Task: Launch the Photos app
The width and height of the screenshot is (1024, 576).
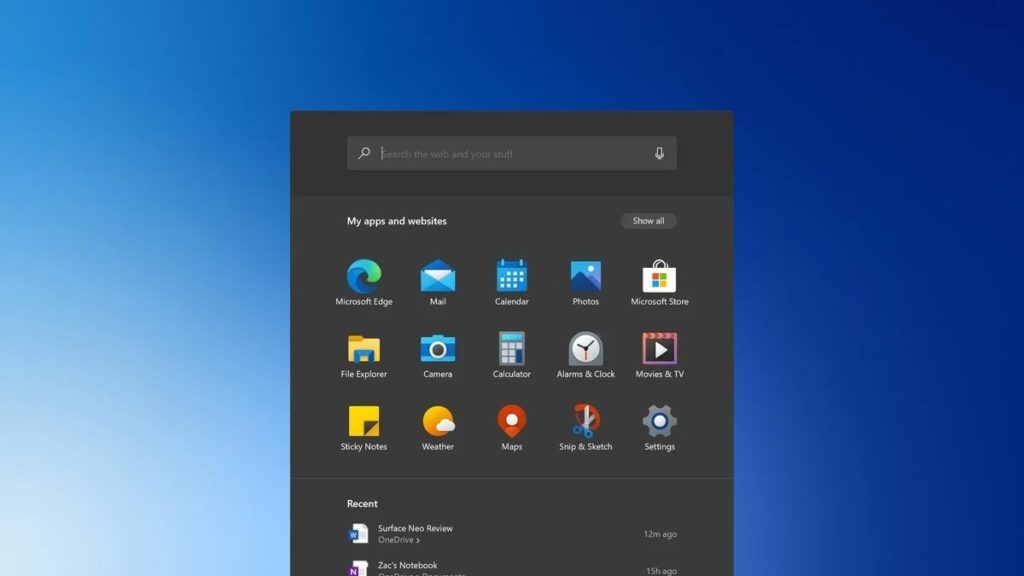Action: click(x=585, y=278)
